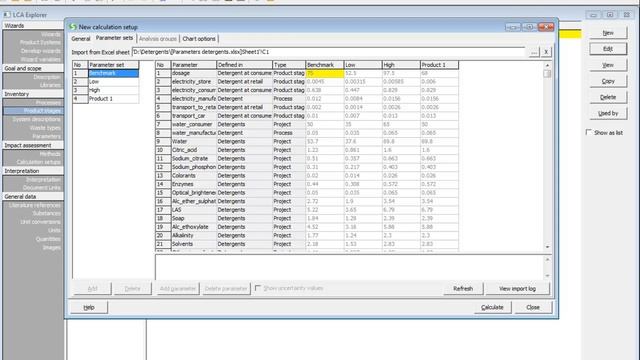Select Substances in the LCA Explorer tree
The height and width of the screenshot is (360, 640).
[47, 213]
